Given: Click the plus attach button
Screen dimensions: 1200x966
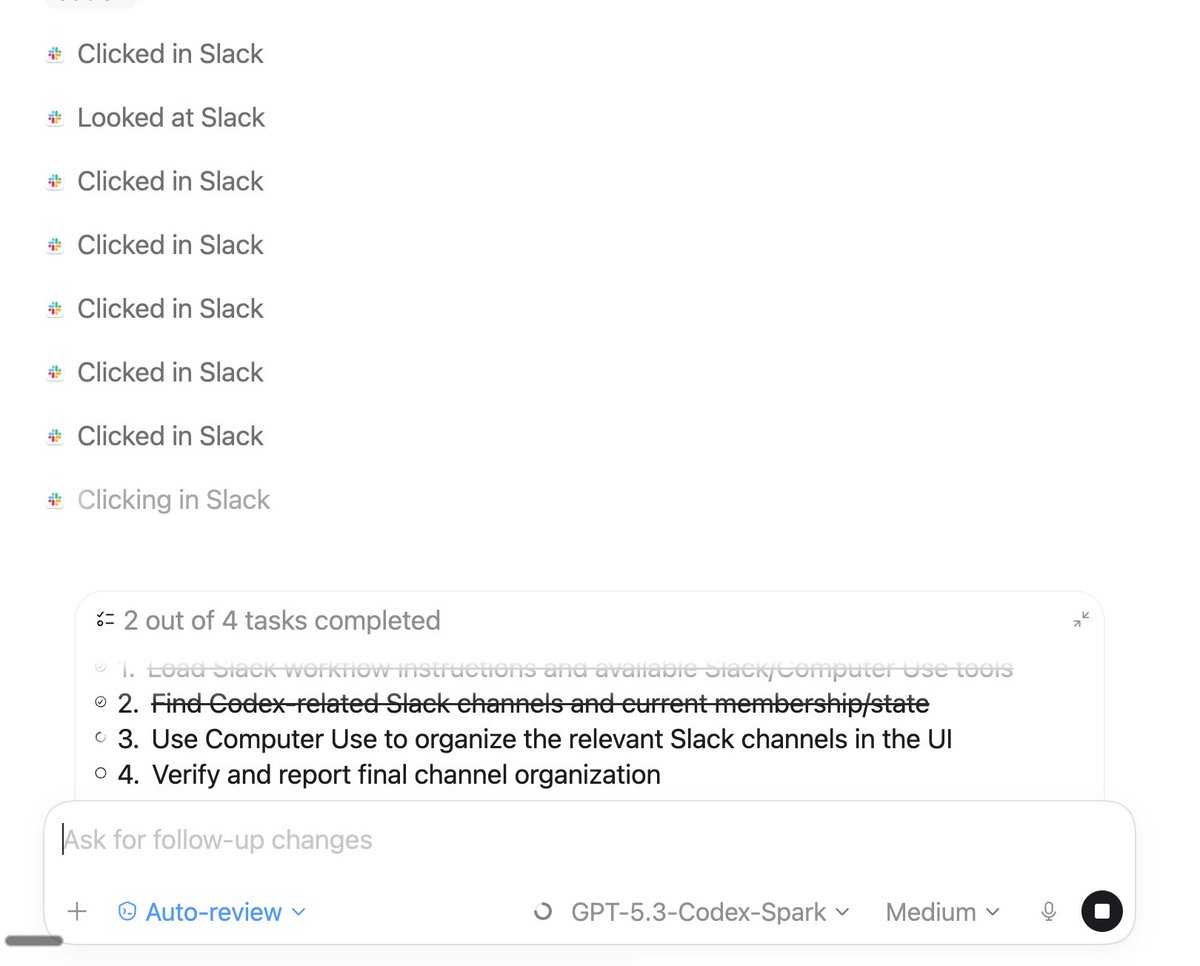Looking at the screenshot, I should click(77, 912).
